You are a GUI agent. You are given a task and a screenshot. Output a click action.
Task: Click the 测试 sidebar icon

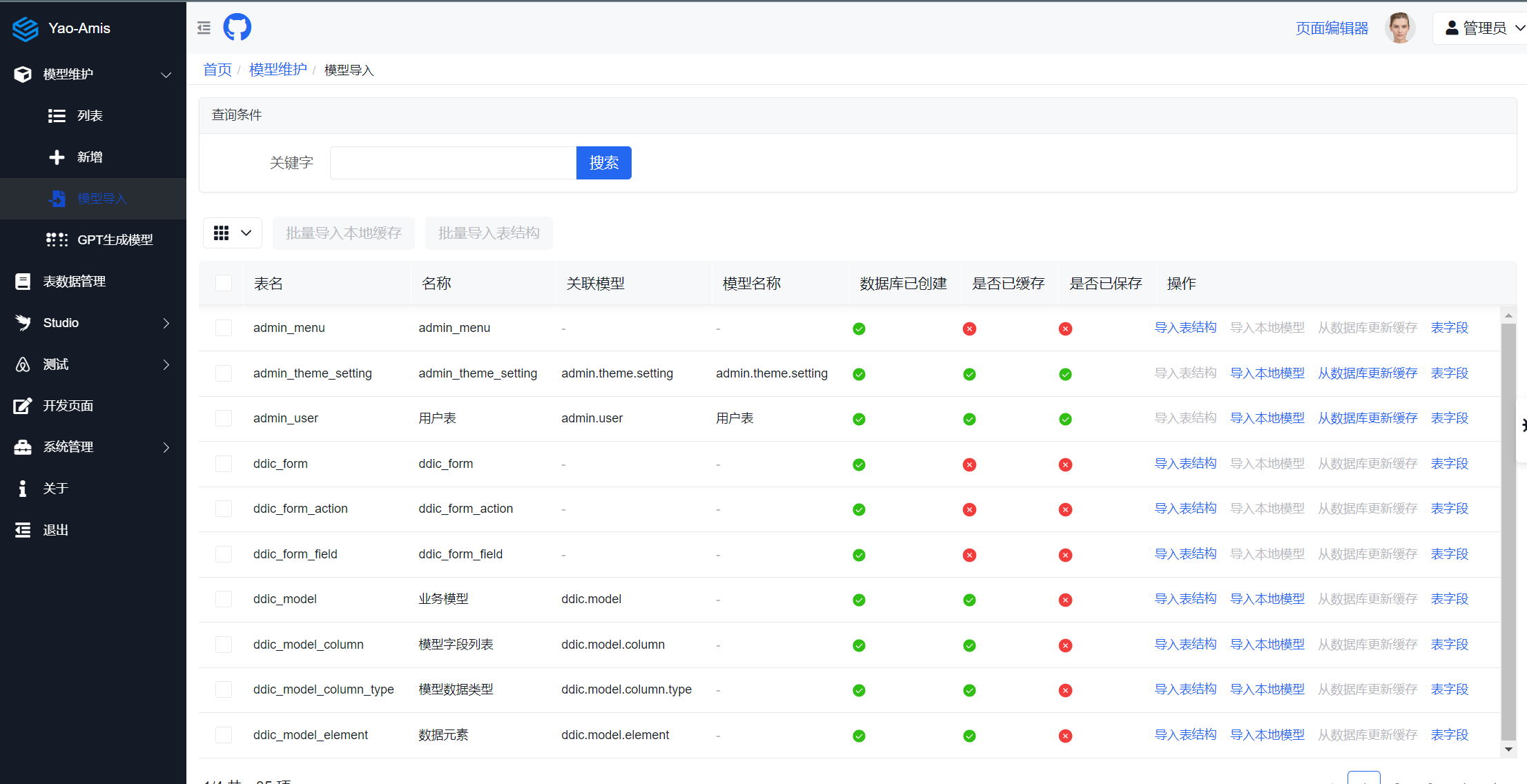(23, 364)
